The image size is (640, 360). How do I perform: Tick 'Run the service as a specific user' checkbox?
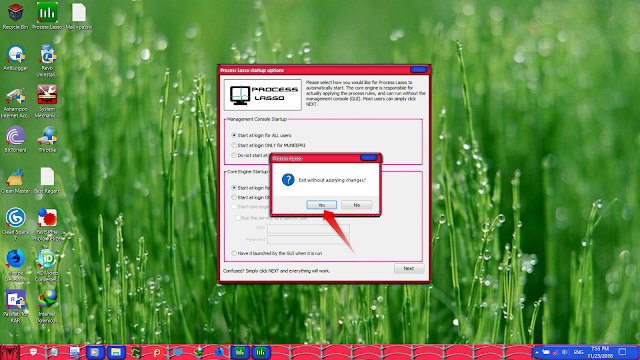point(238,218)
